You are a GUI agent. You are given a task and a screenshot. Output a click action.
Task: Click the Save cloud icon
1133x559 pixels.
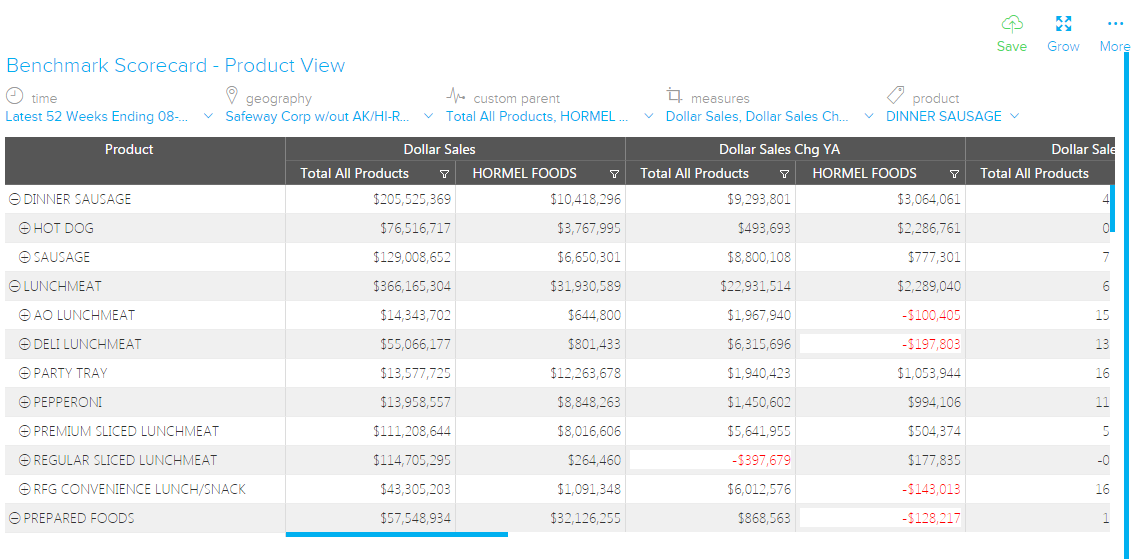(1012, 24)
